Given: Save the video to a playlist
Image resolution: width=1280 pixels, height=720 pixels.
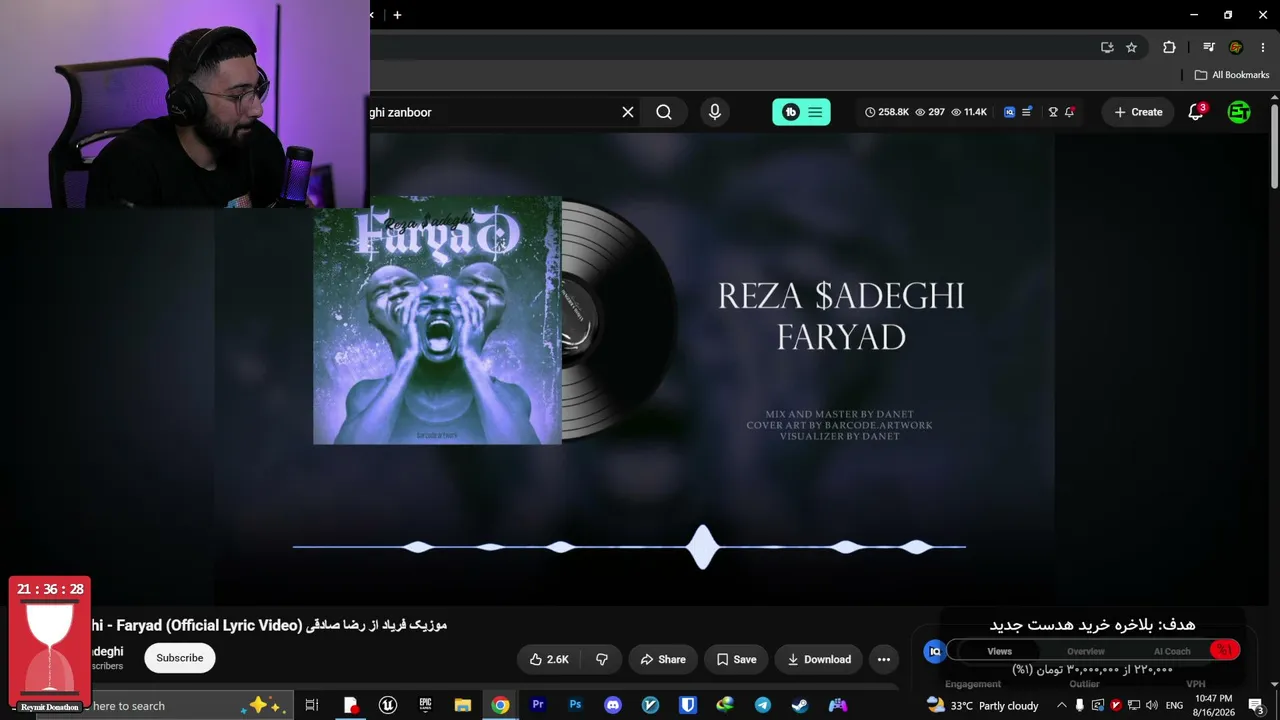Looking at the screenshot, I should (736, 659).
